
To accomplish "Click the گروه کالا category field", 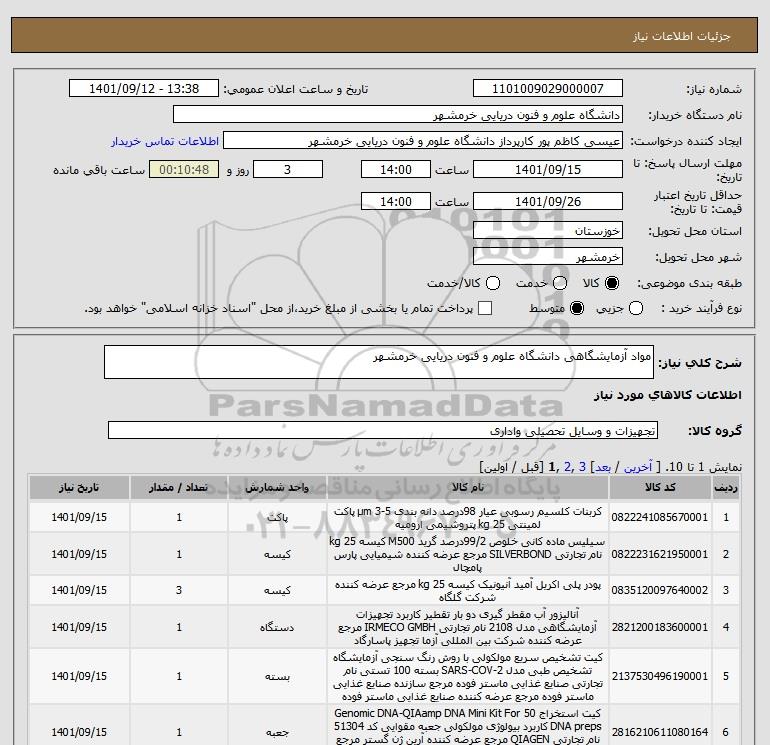I will (383, 430).
